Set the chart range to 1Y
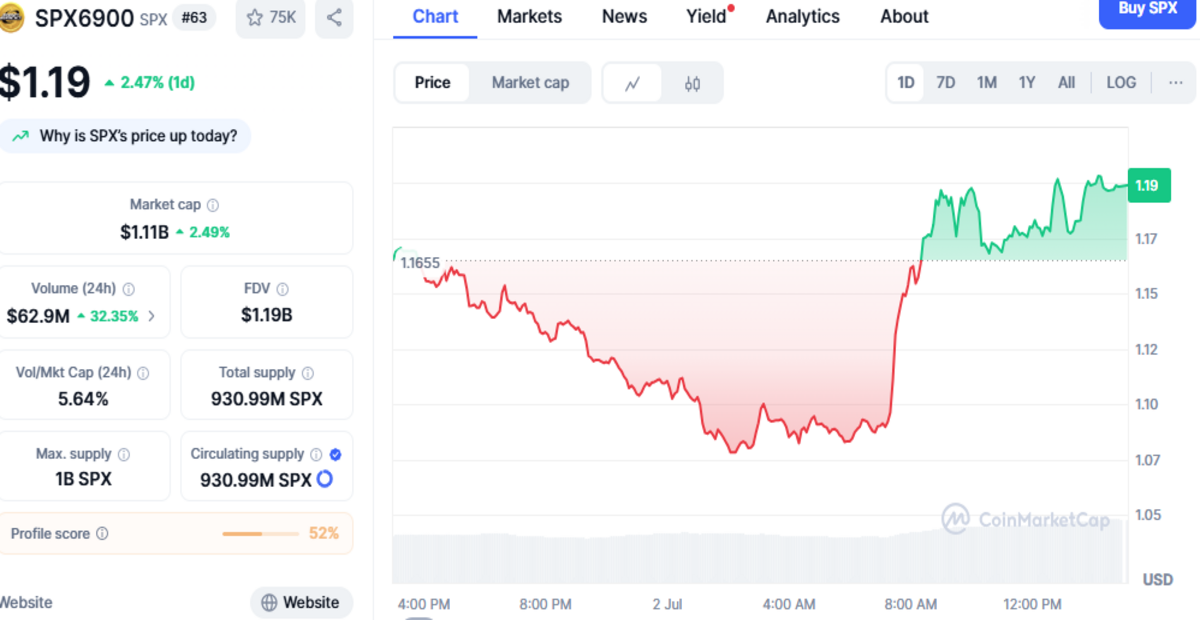The height and width of the screenshot is (620, 1200). [x=1027, y=83]
